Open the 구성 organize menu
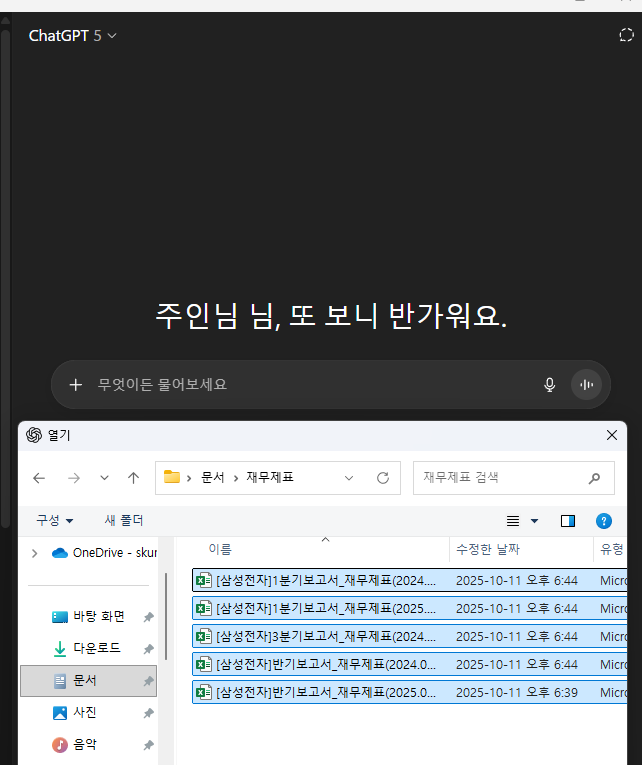Screen dimensions: 642x765 point(55,521)
